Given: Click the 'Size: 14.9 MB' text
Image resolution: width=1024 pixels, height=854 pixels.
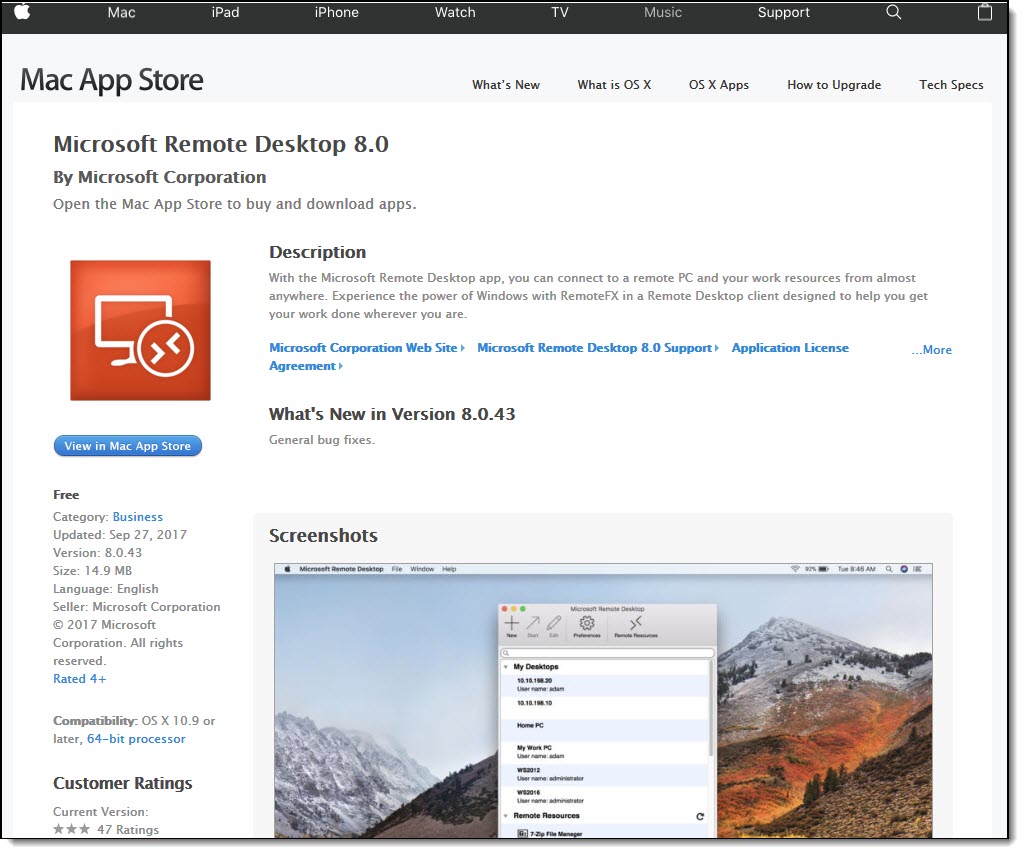Looking at the screenshot, I should tap(92, 571).
